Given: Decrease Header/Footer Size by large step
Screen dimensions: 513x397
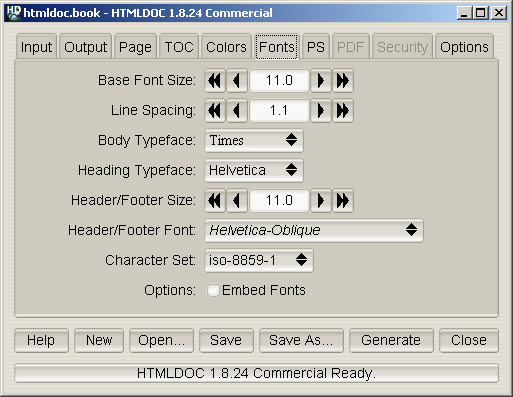Looking at the screenshot, I should (x=215, y=201).
